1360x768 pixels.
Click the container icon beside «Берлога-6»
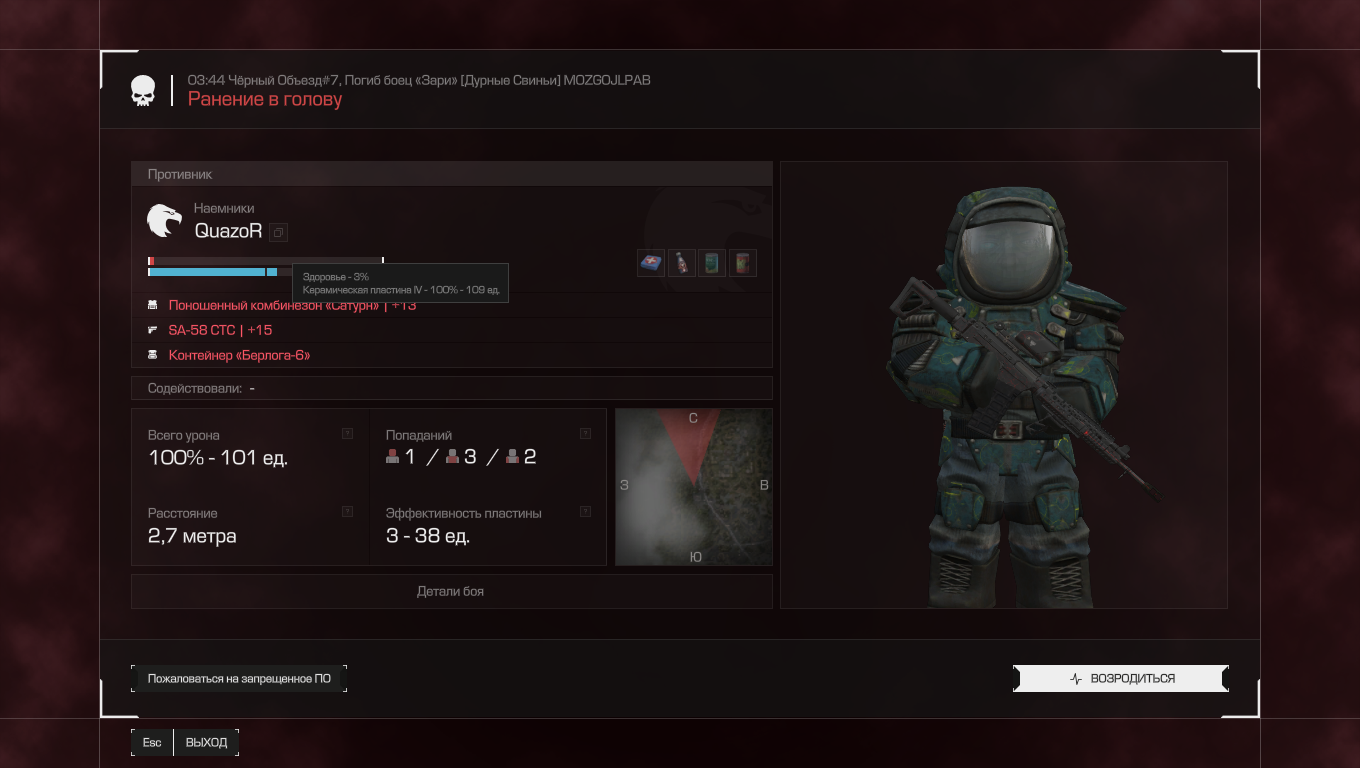pyautogui.click(x=153, y=355)
